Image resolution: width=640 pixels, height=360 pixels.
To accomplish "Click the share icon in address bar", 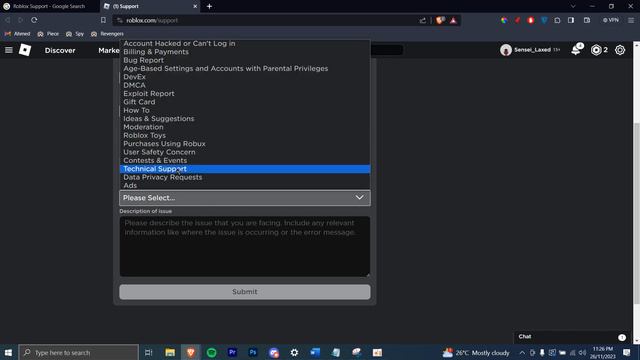I will pyautogui.click(x=422, y=20).
